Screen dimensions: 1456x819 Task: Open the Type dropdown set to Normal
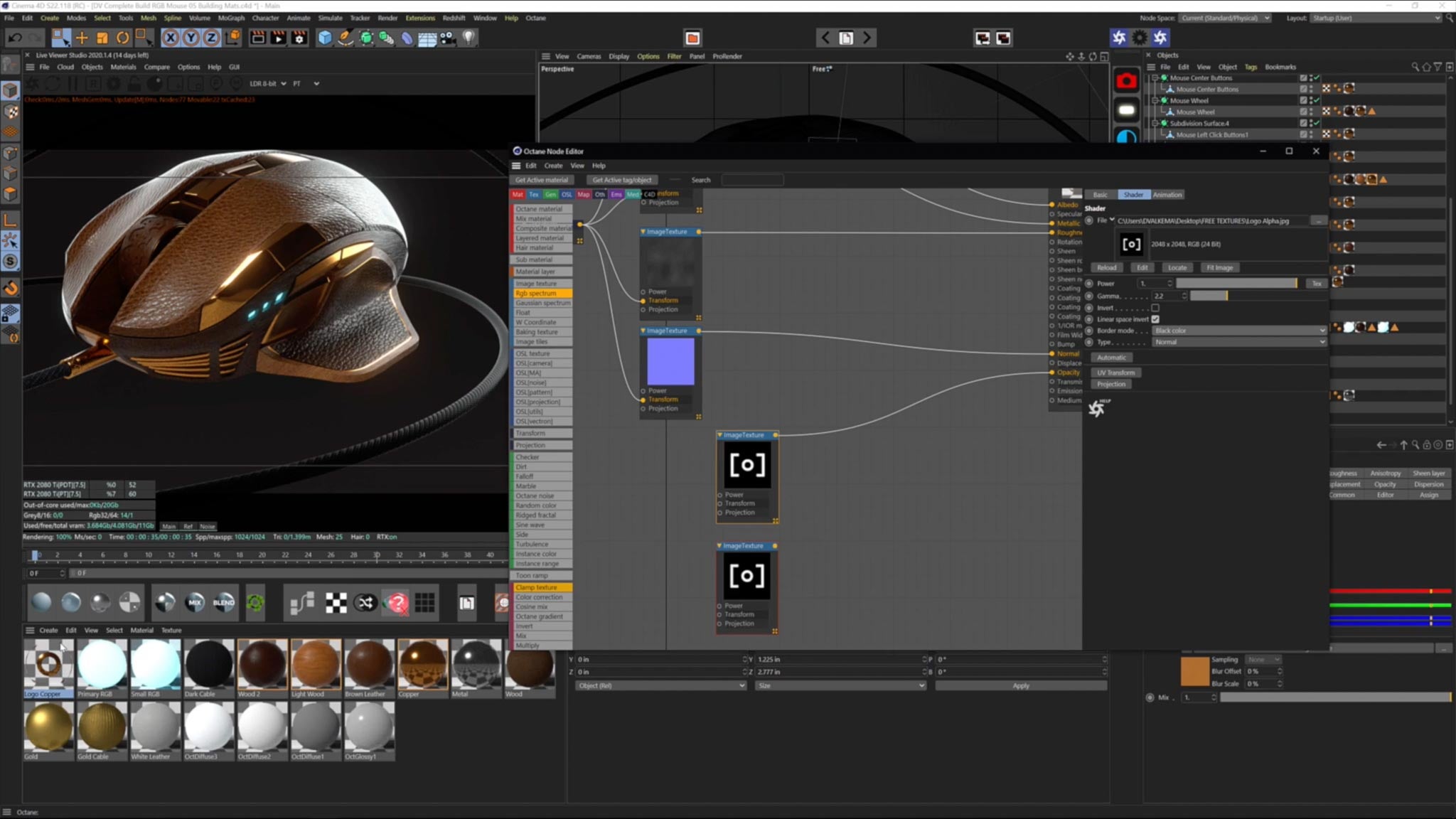1238,342
